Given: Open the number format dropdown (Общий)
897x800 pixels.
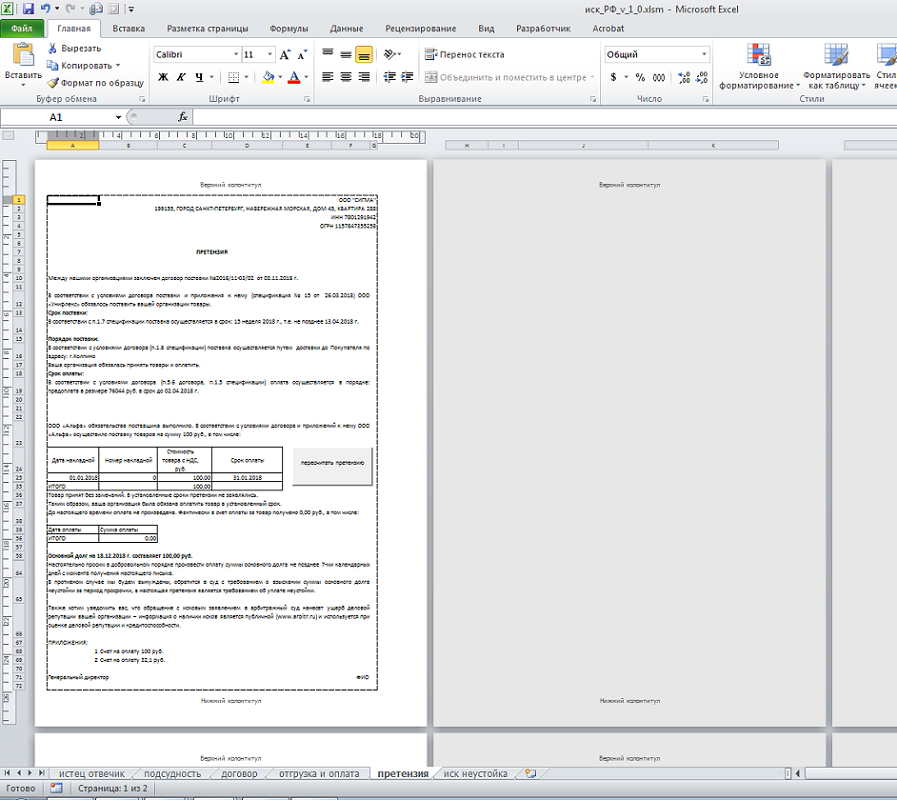Looking at the screenshot, I should 704,54.
